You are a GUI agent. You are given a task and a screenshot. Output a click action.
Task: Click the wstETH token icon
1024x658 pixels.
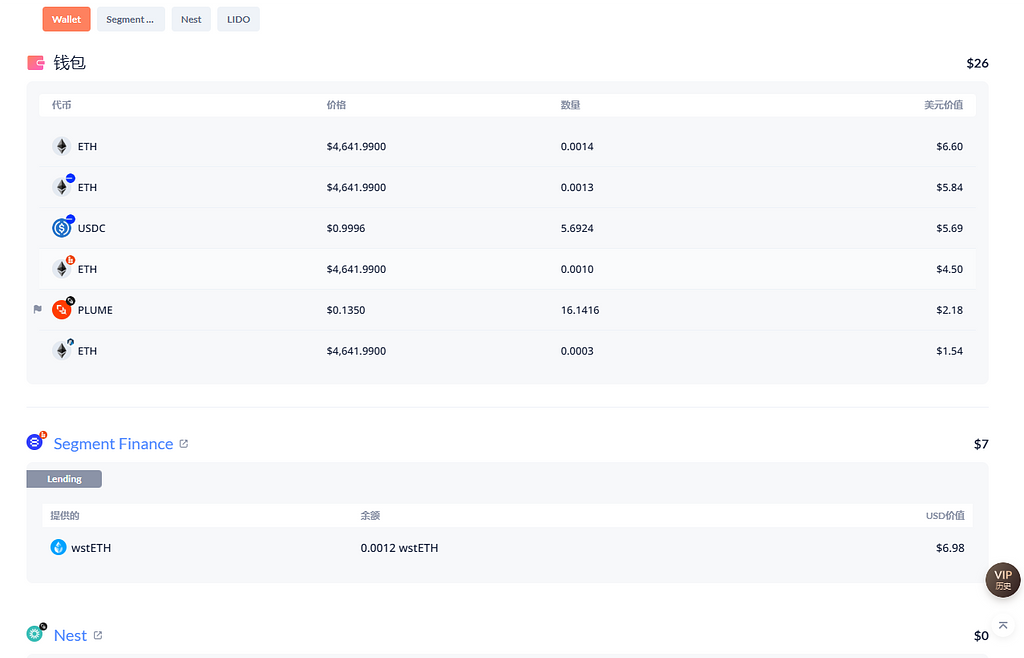click(x=59, y=548)
